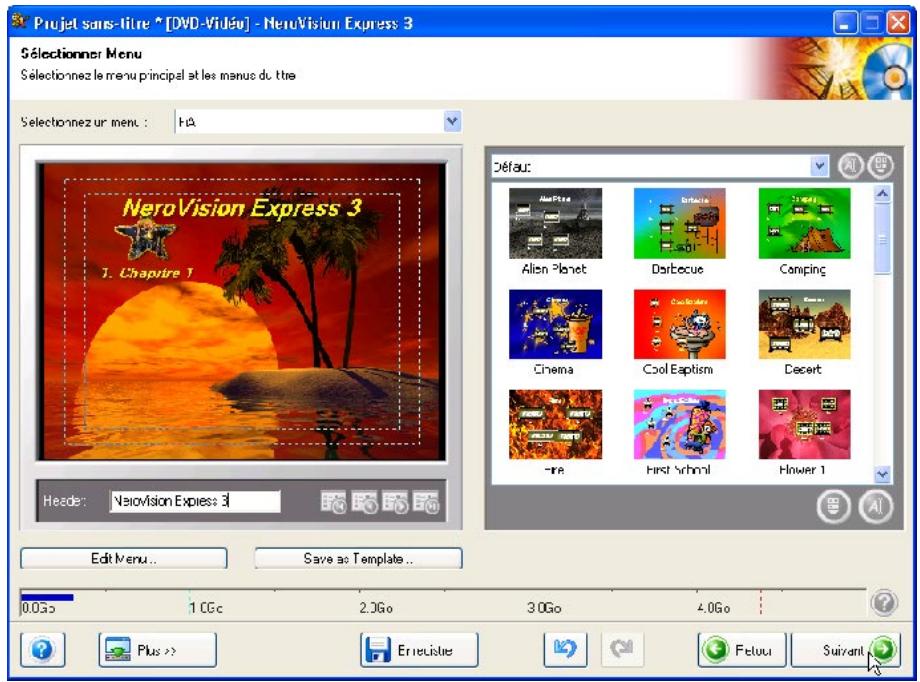Click the help icon beside the disc capacity bar
The width and height of the screenshot is (920, 682).
point(884,603)
